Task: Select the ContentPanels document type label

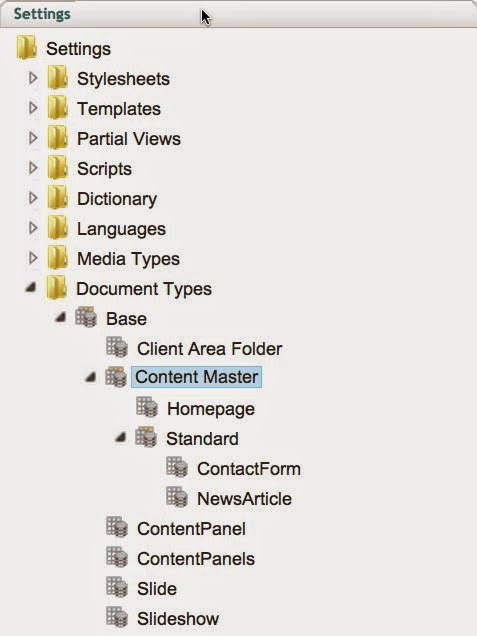Action: click(x=196, y=559)
